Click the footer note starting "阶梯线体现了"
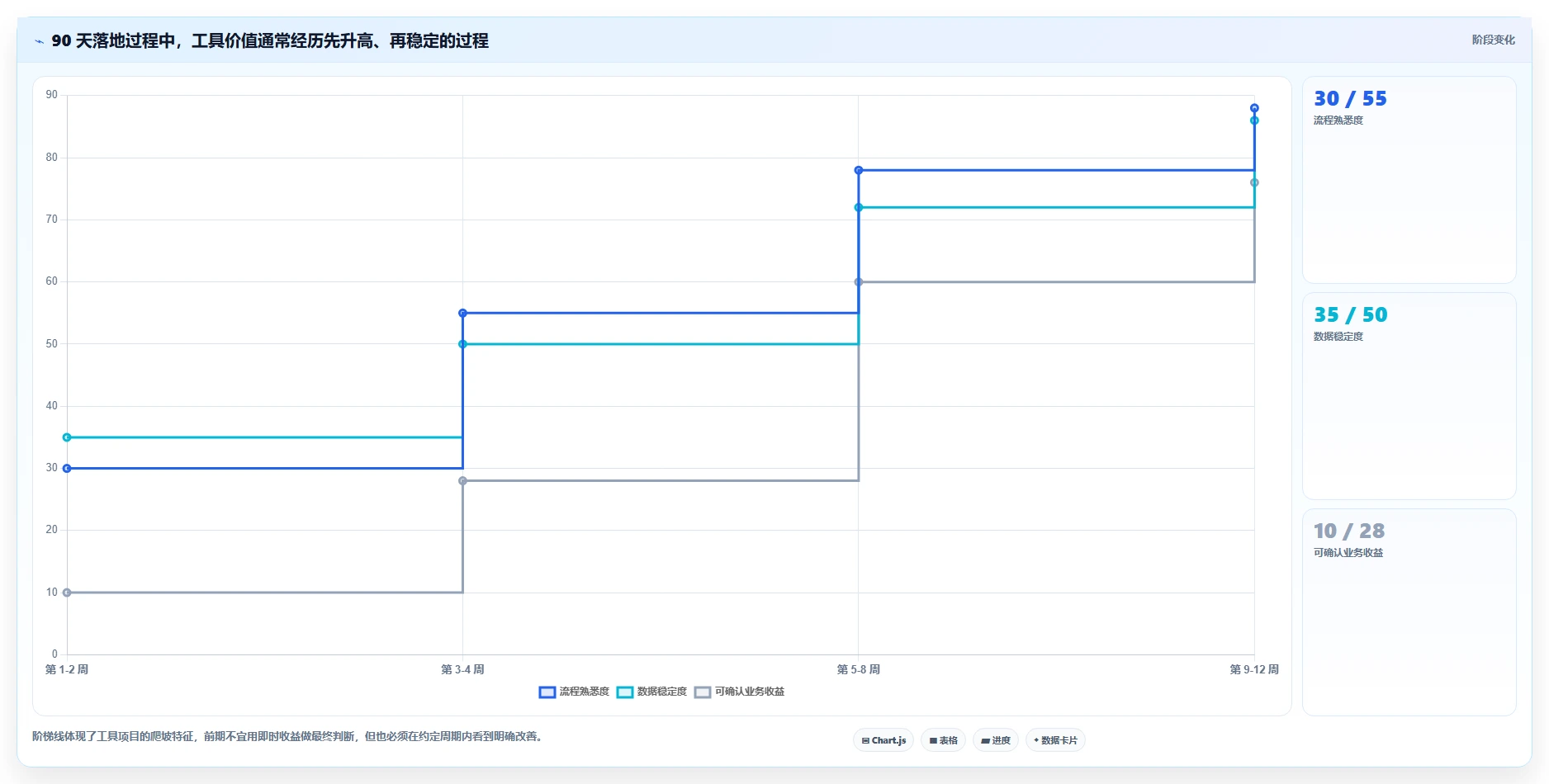 point(289,736)
